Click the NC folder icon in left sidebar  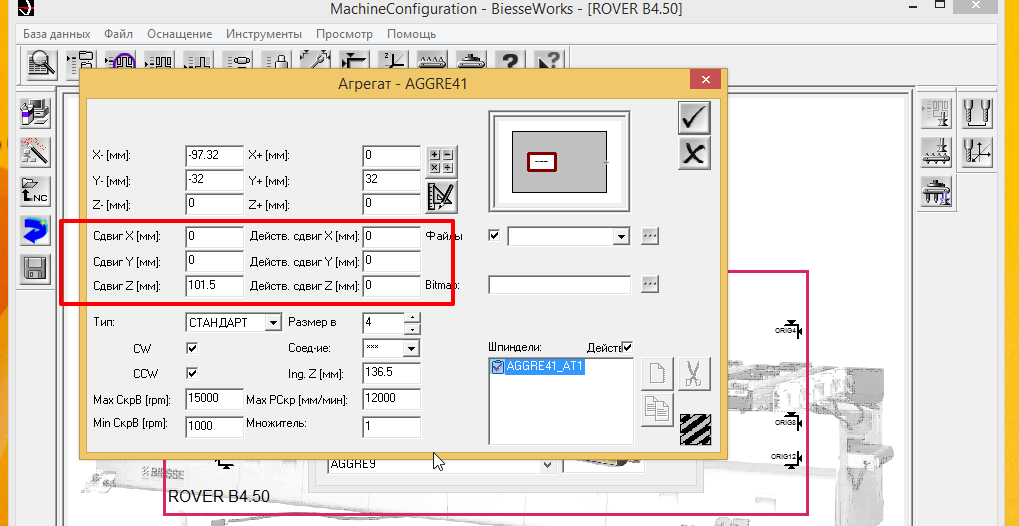(x=35, y=191)
